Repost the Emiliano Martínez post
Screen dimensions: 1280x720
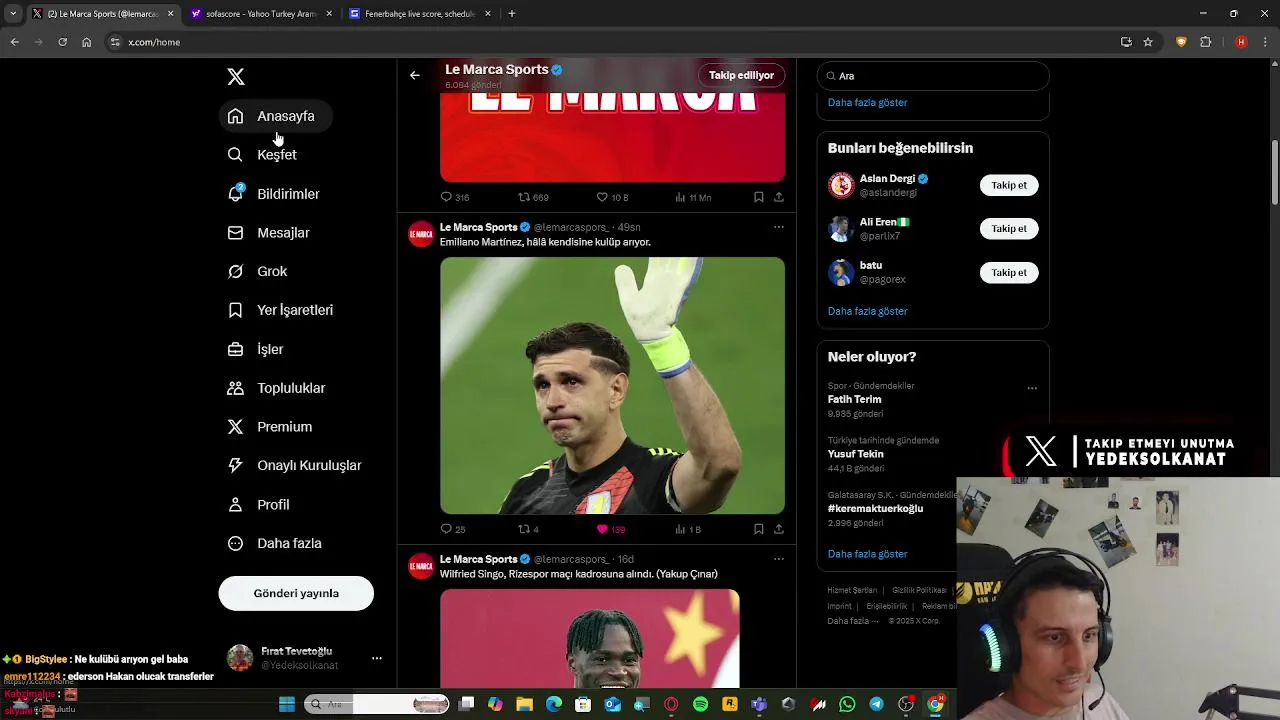click(x=524, y=529)
